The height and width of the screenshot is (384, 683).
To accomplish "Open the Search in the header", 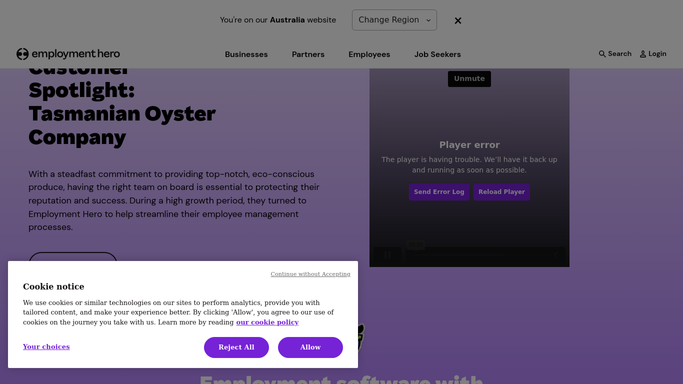I will [x=615, y=54].
